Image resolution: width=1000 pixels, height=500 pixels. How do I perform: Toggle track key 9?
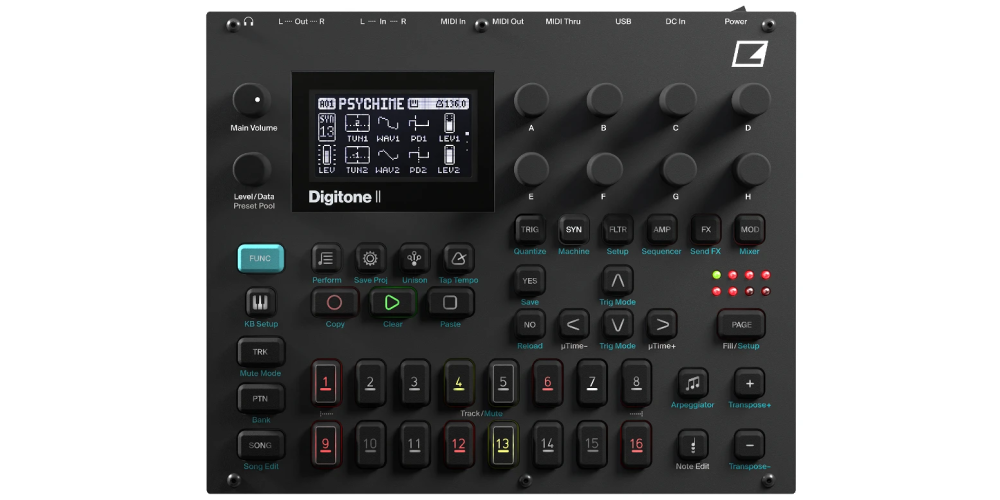pos(326,444)
